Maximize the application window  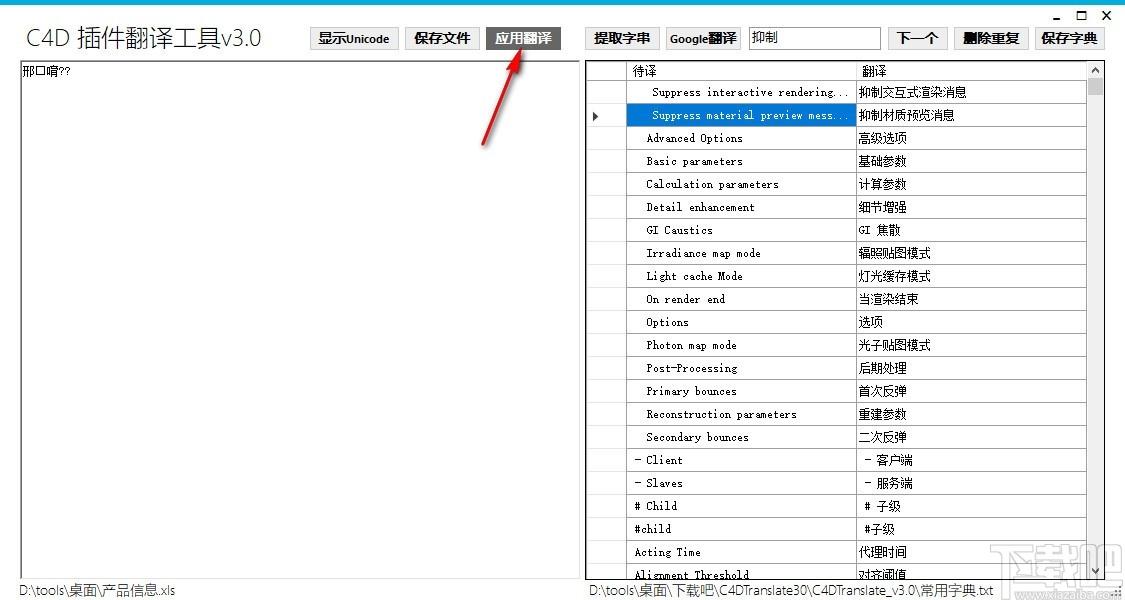1081,15
